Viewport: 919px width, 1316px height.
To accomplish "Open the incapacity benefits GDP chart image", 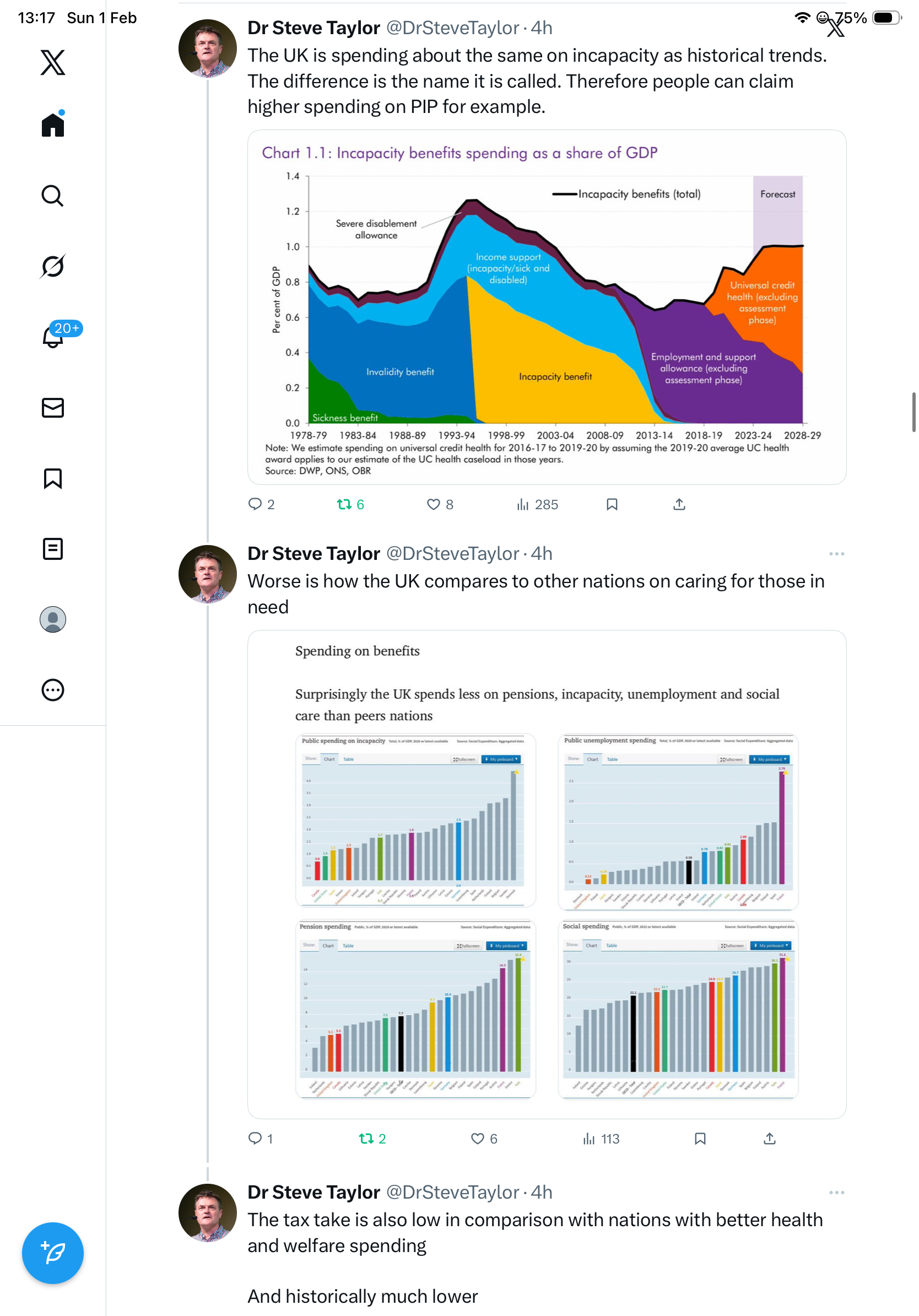I will (547, 307).
